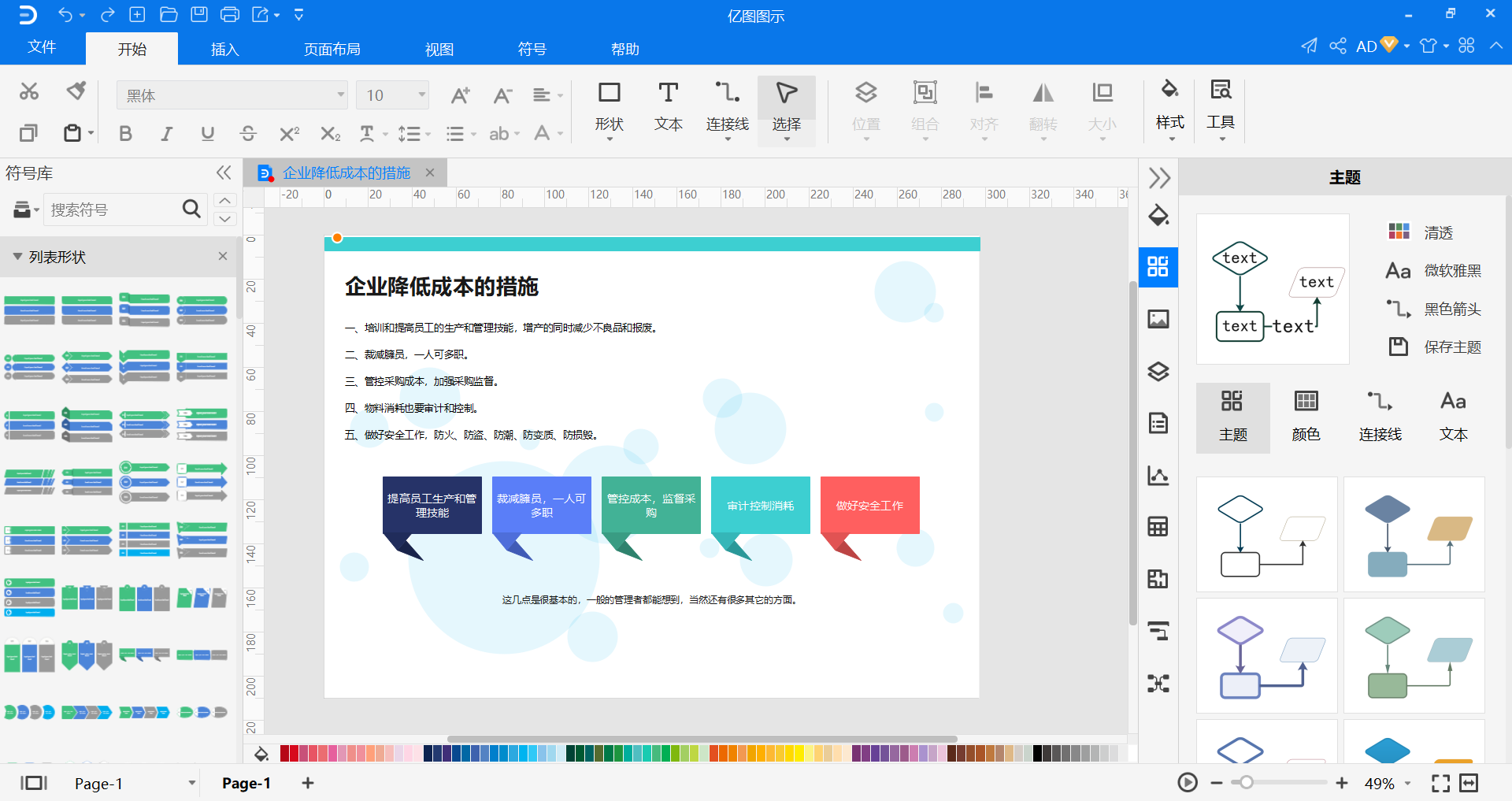Collapse the list shapes category
The height and width of the screenshot is (801, 1512).
[17, 257]
